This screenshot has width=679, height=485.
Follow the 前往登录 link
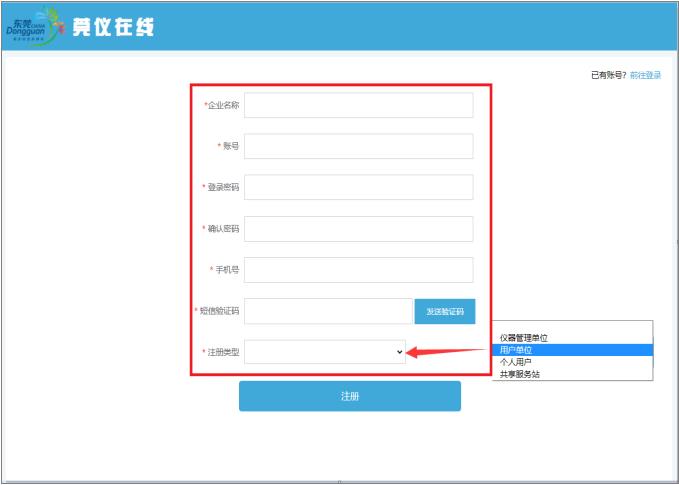point(645,75)
